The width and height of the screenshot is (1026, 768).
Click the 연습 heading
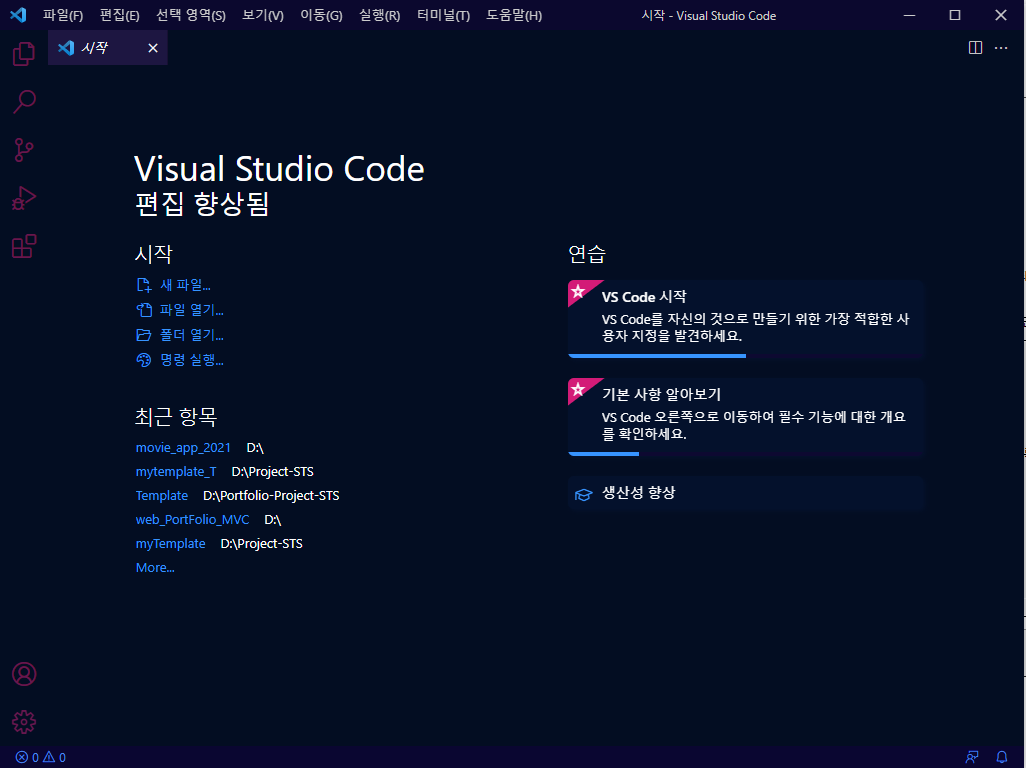(x=587, y=254)
